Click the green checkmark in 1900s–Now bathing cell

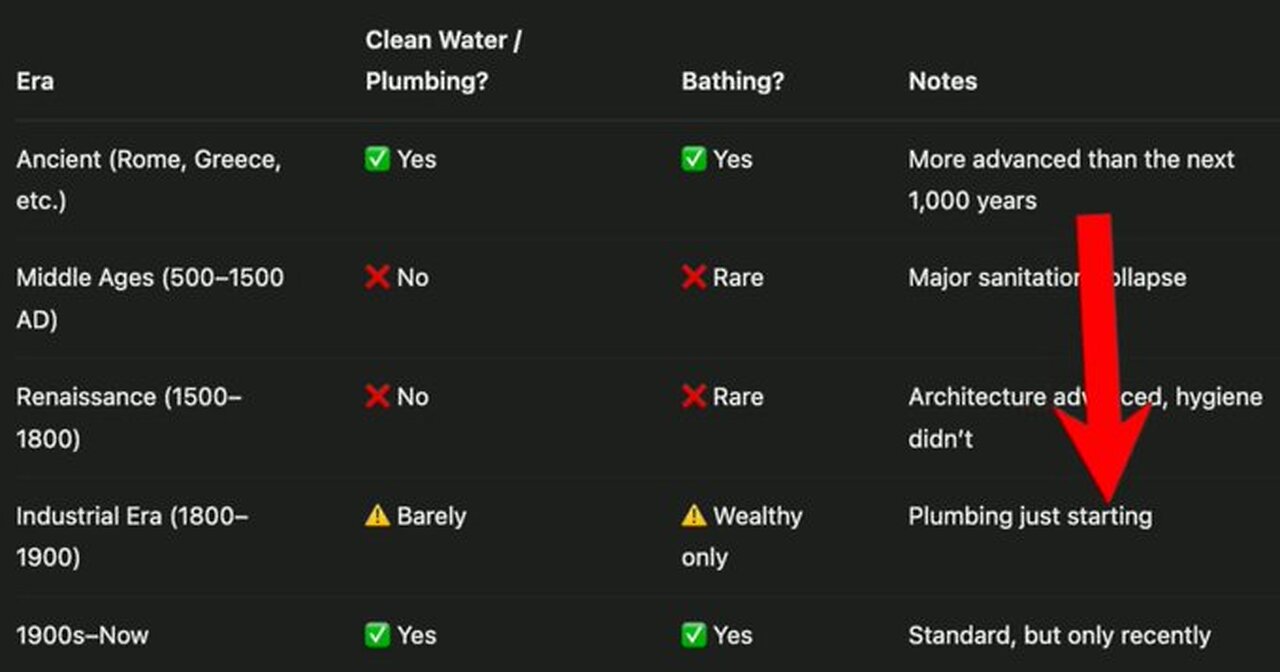[694, 635]
